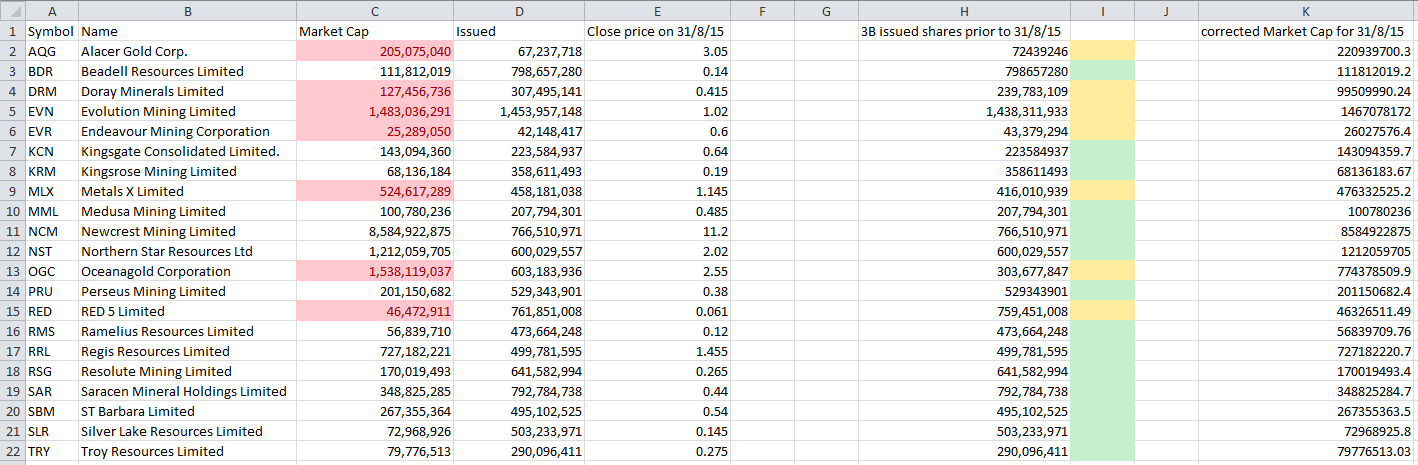The height and width of the screenshot is (465, 1418).
Task: Select red cell 46,472,911
Action: pyautogui.click(x=375, y=311)
